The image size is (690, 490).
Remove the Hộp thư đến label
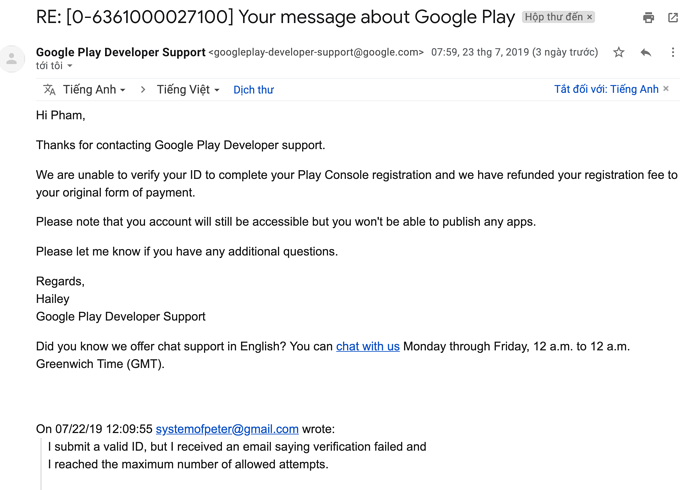[589, 17]
